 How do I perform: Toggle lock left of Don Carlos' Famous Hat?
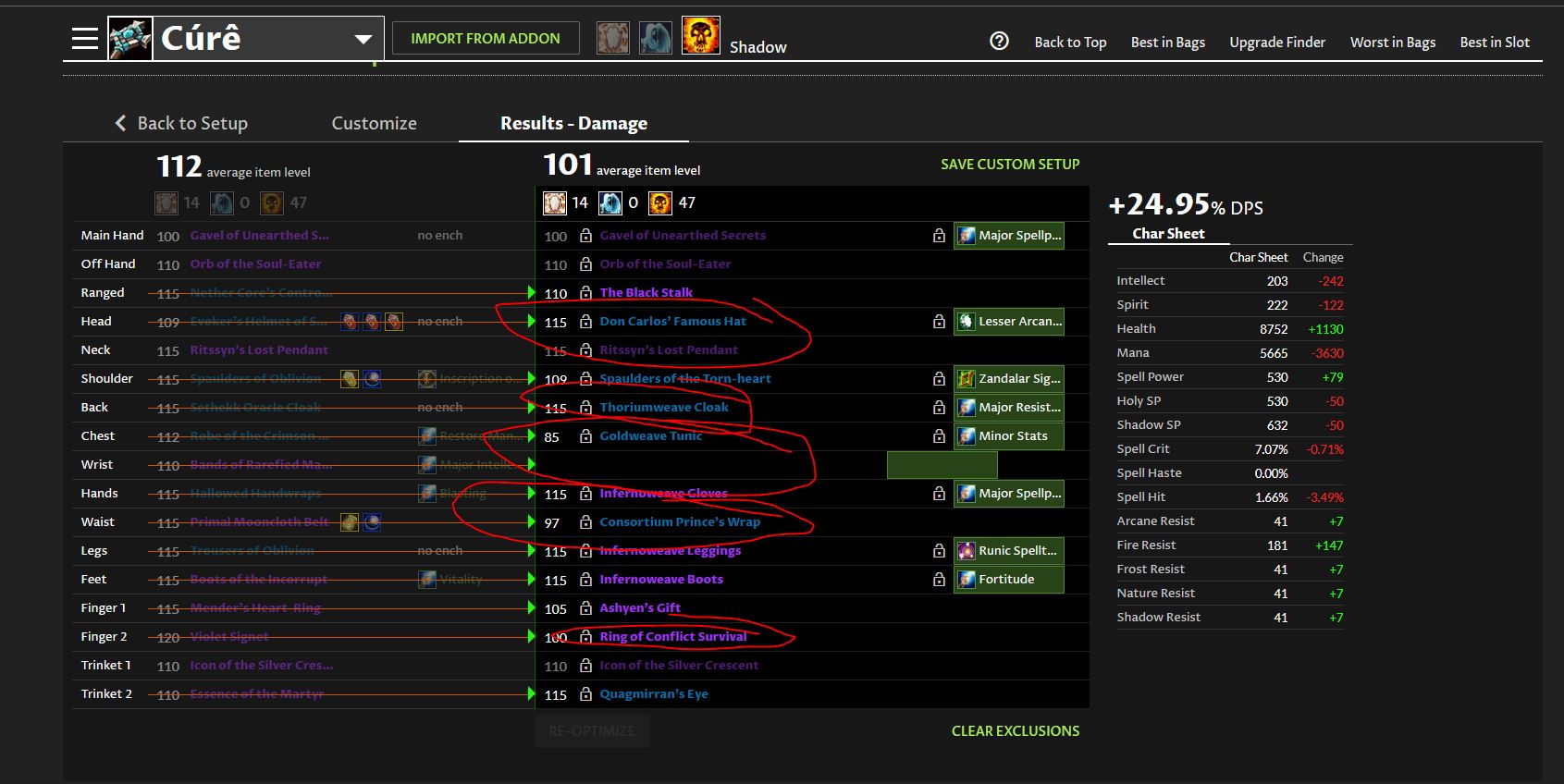click(x=585, y=322)
